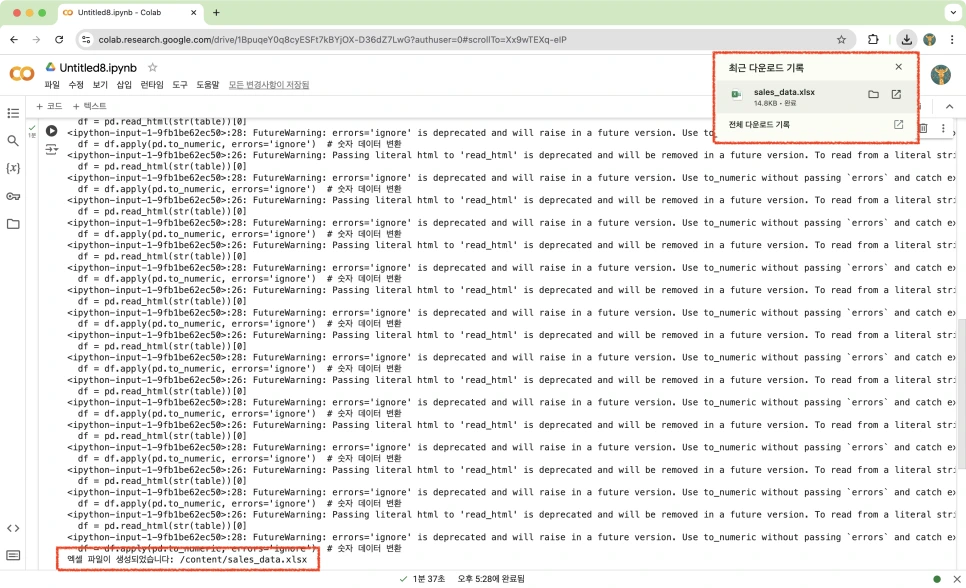The width and height of the screenshot is (966, 588).
Task: Open sales_data.xlsx in its folder
Action: coord(873,94)
